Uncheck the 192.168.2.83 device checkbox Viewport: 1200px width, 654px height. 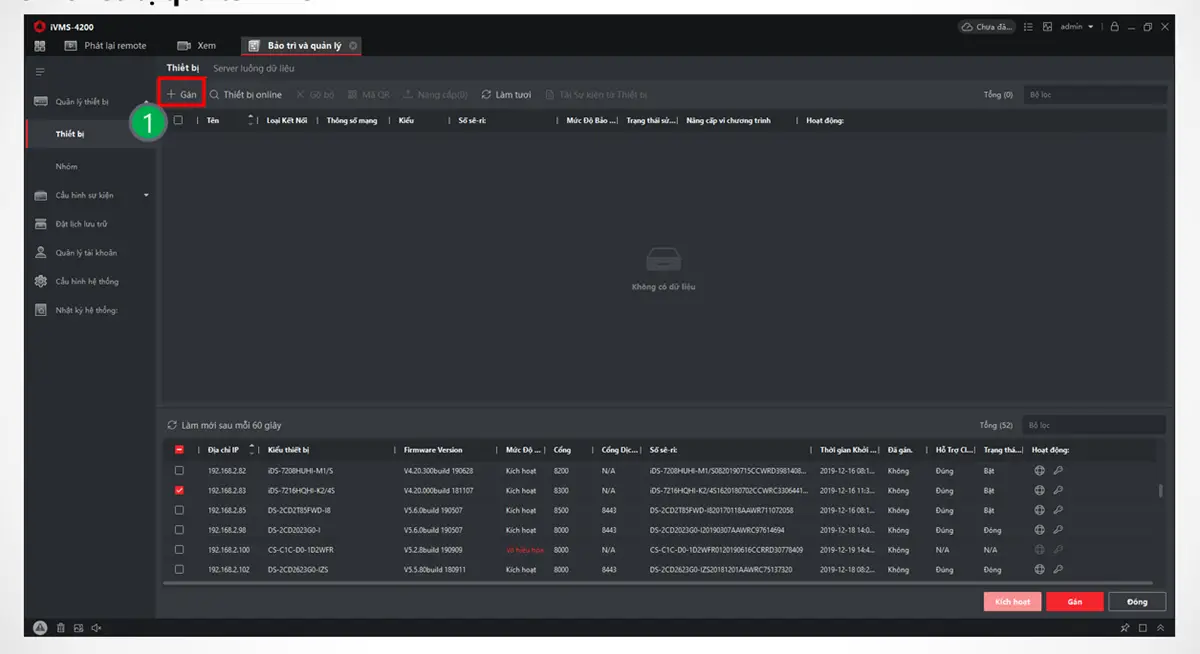[179, 490]
